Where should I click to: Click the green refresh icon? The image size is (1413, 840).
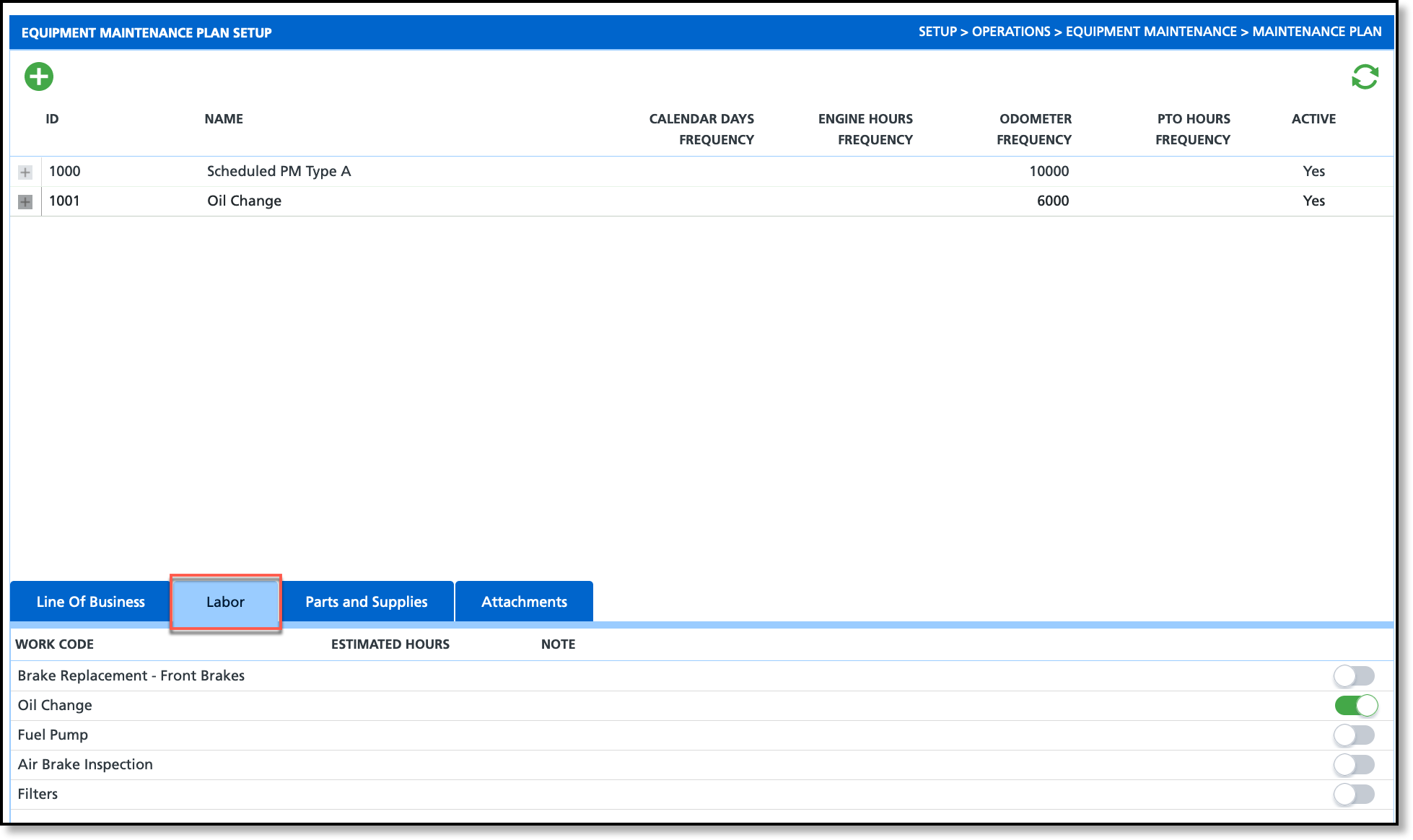click(1365, 76)
